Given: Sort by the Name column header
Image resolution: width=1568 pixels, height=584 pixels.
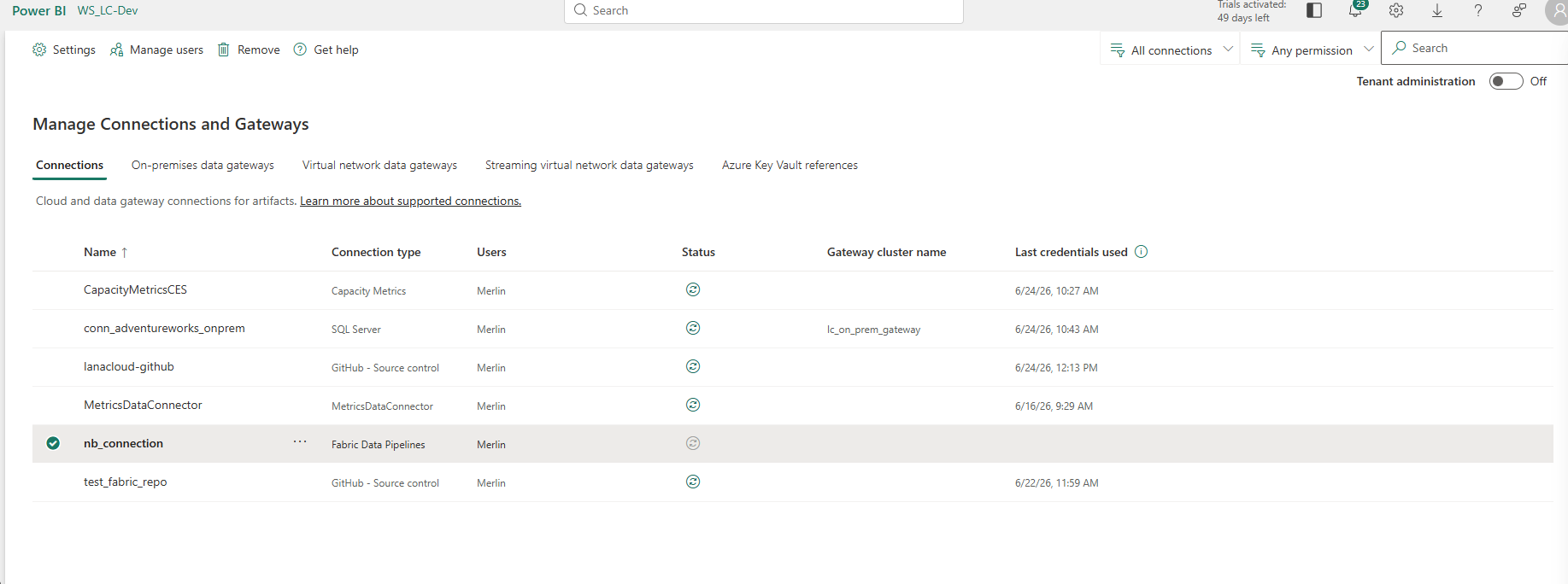Looking at the screenshot, I should point(100,252).
